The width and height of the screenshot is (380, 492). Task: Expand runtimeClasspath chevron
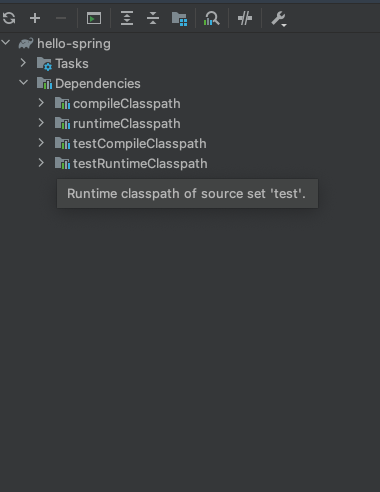click(x=41, y=123)
